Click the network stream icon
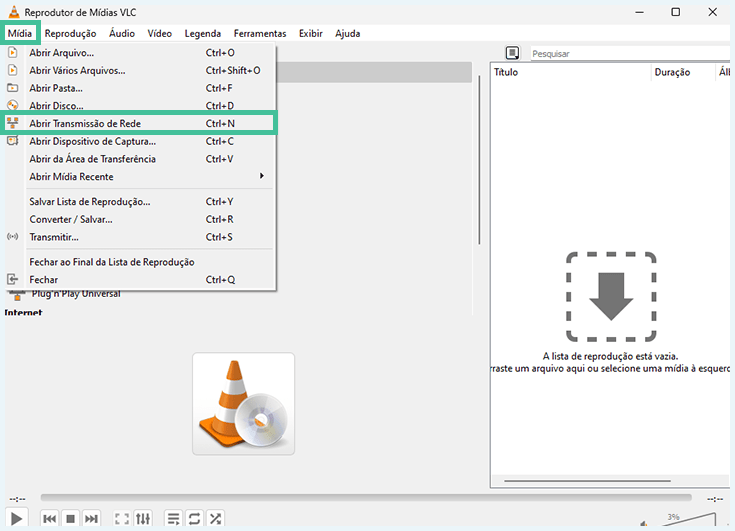 [x=13, y=123]
